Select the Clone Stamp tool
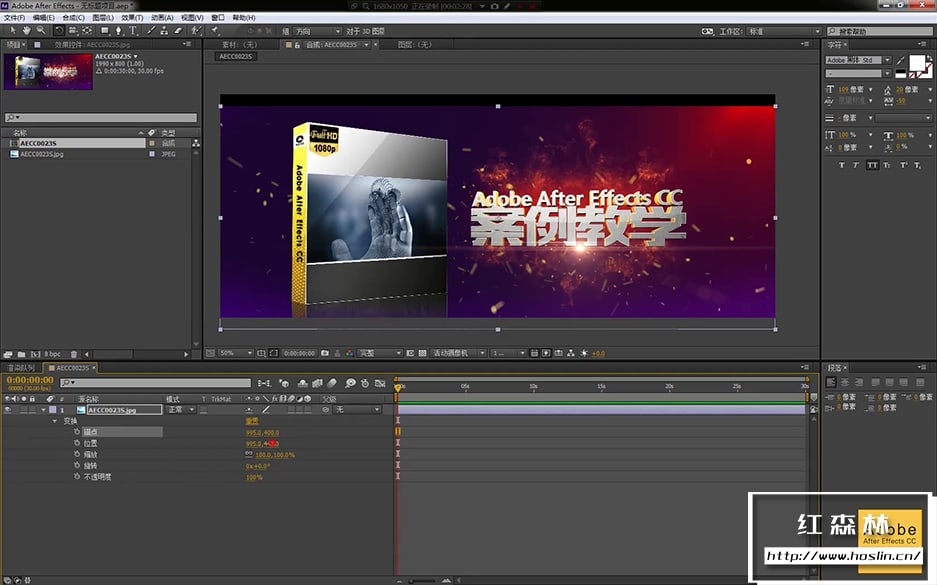 [164, 30]
